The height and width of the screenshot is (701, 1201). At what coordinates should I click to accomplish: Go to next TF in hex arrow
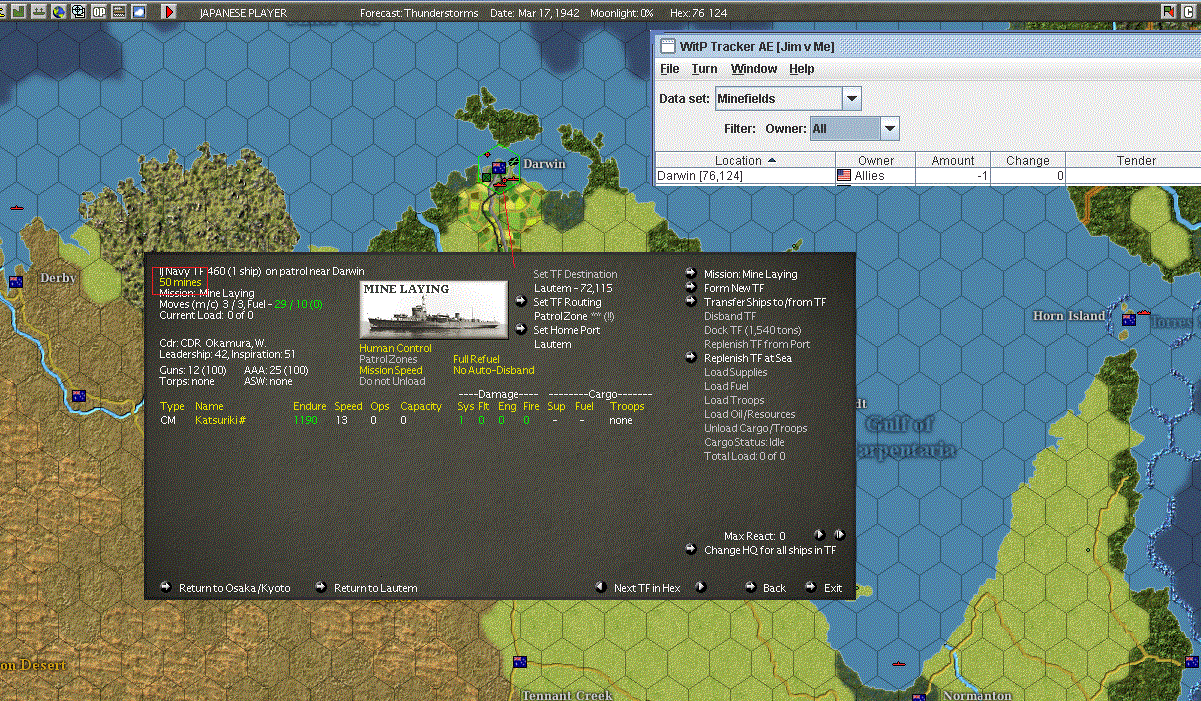(x=700, y=587)
